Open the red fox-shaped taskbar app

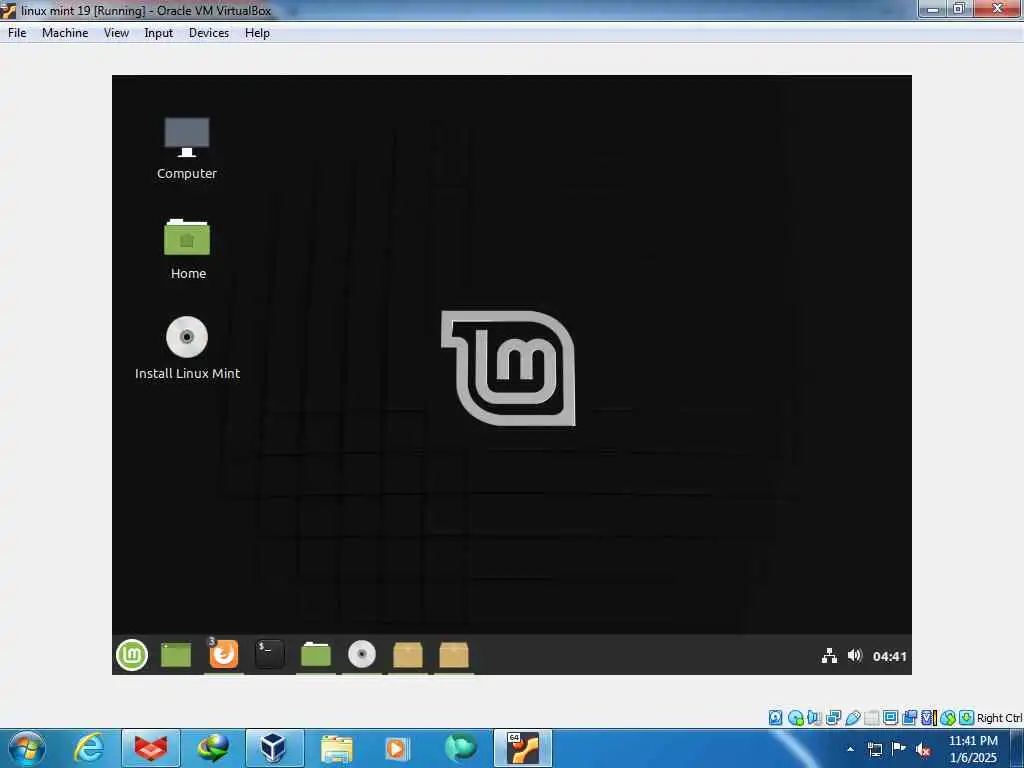pos(151,748)
